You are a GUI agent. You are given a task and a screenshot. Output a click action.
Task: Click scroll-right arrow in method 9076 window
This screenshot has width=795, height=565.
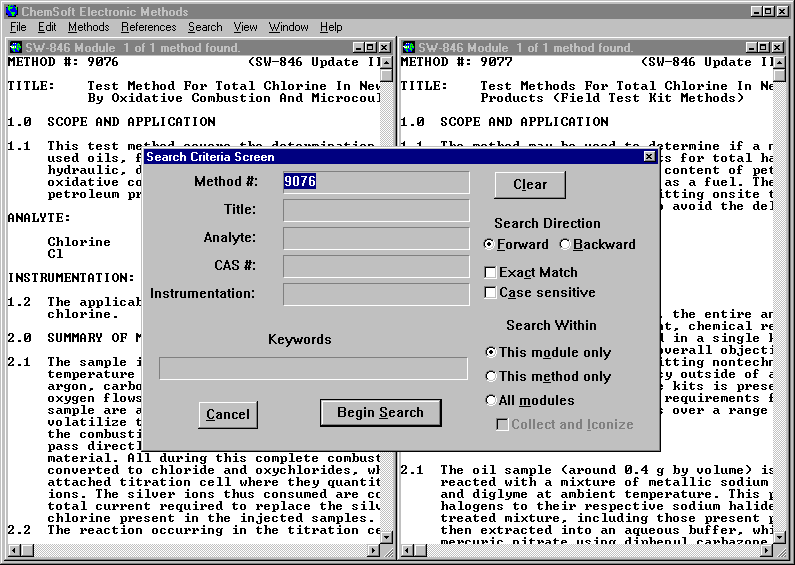click(x=374, y=550)
